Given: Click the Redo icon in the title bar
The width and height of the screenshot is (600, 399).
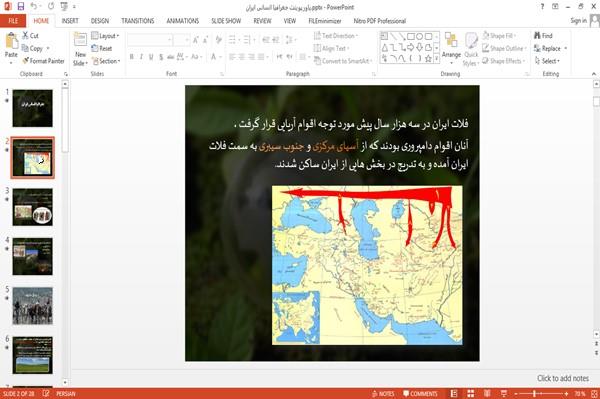Looking at the screenshot, I should click(51, 7).
